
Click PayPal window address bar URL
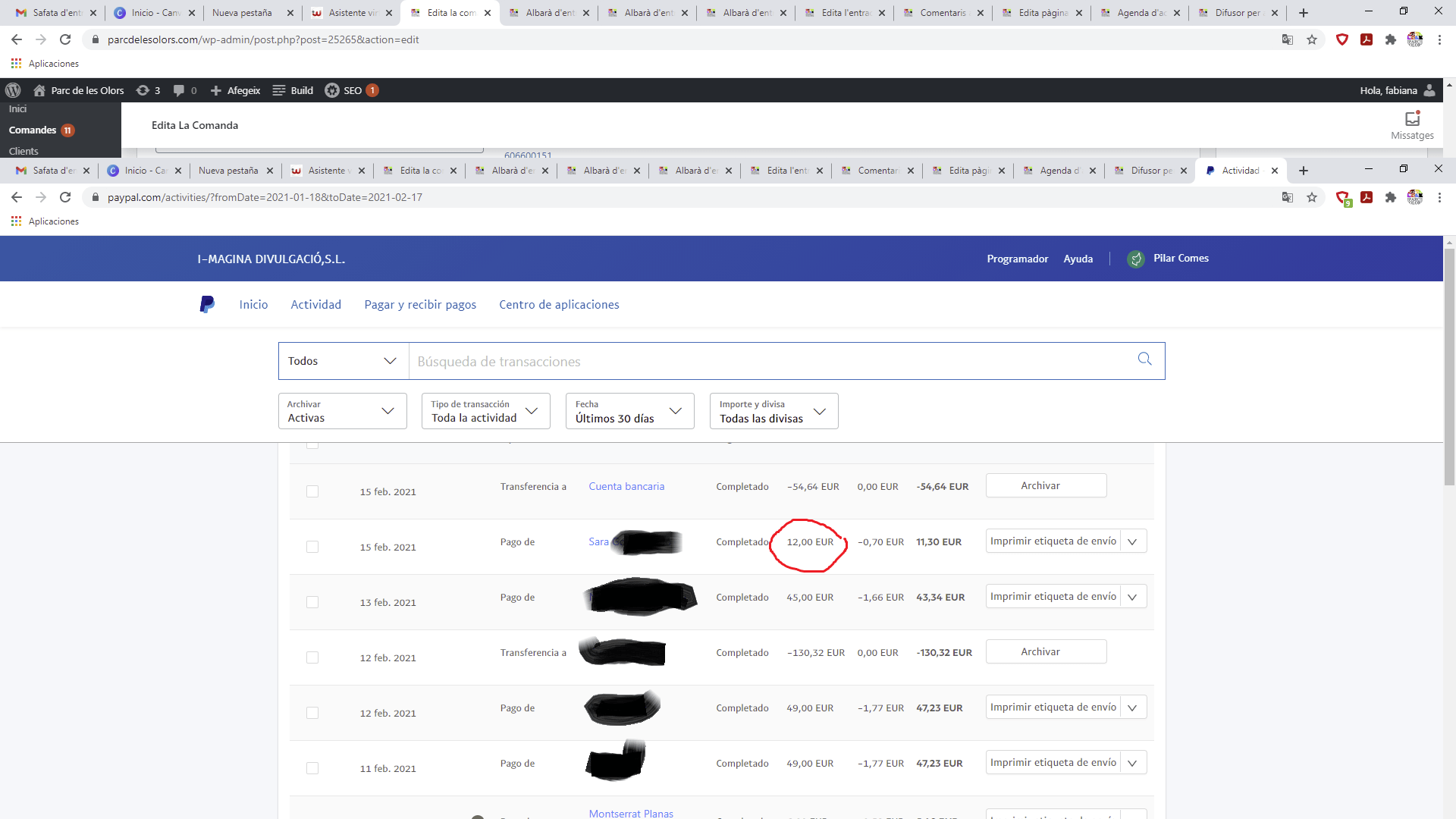(265, 197)
